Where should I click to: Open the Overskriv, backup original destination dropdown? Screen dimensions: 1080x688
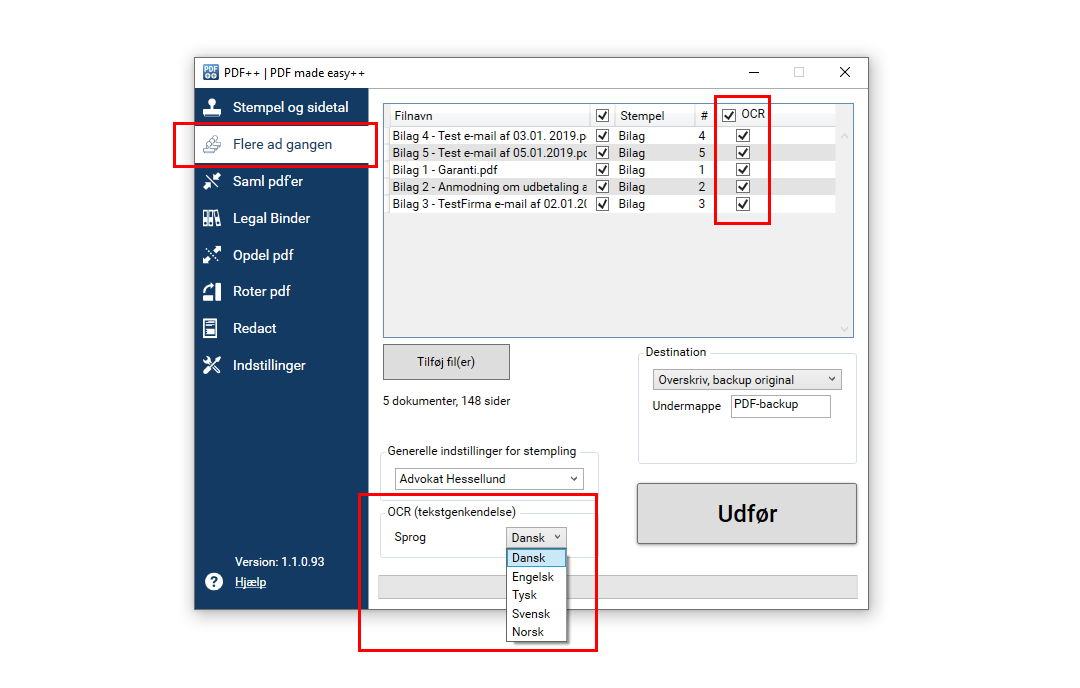pyautogui.click(x=747, y=380)
